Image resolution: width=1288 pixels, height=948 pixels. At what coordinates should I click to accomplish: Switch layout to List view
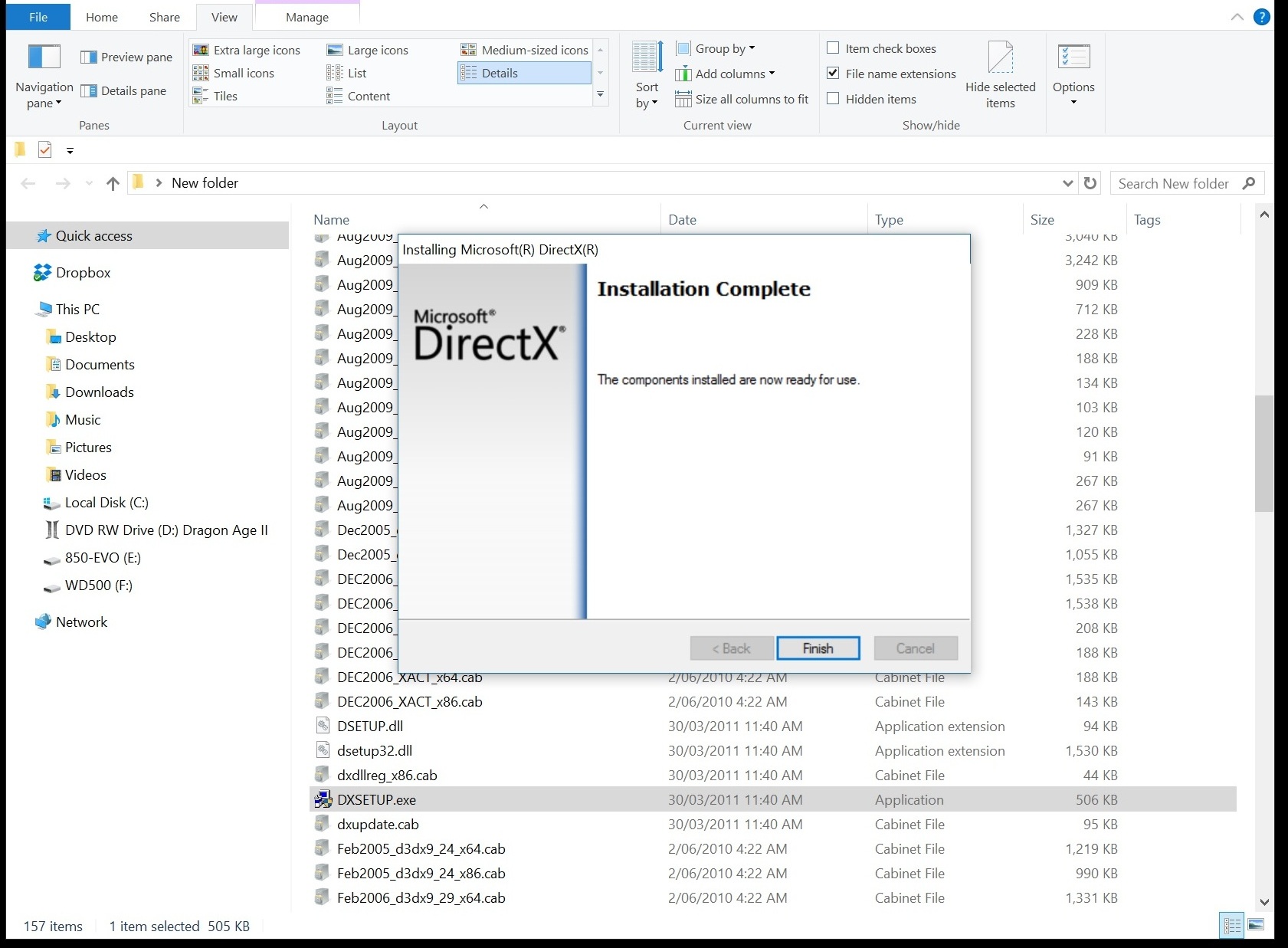[346, 73]
